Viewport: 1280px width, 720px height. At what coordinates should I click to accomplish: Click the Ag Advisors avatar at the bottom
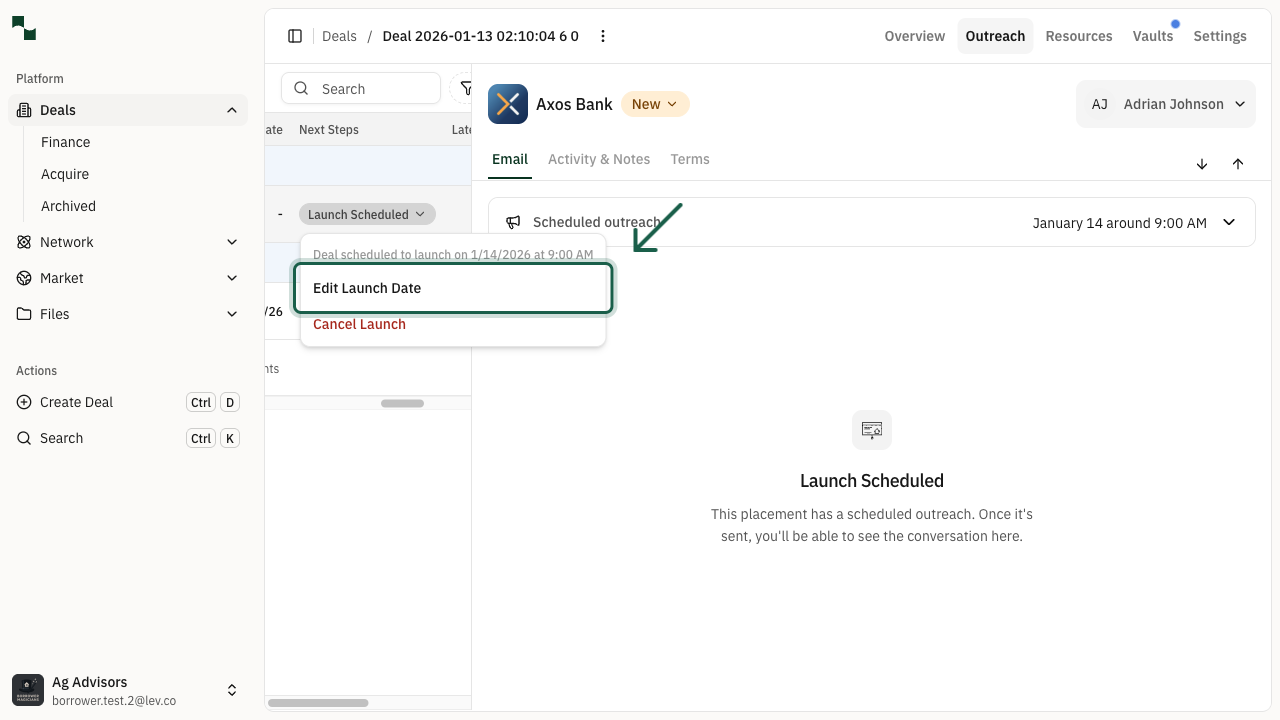click(x=27, y=690)
